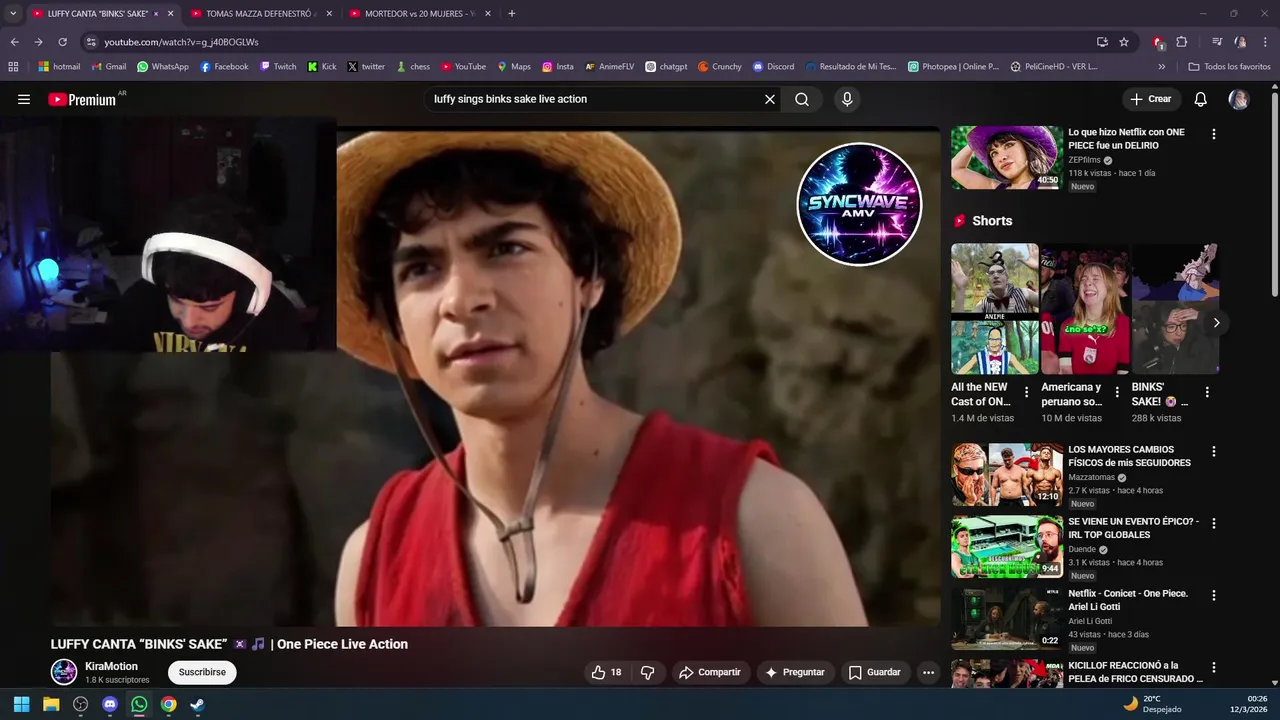Open ONE PIECE fue un DELIRIO thumbnail
Viewport: 1280px width, 720px height.
1006,157
